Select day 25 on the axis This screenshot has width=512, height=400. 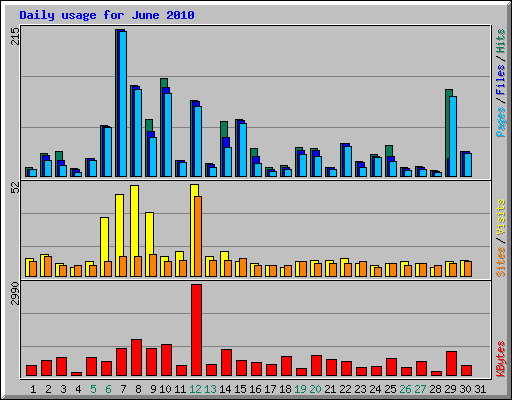390,389
